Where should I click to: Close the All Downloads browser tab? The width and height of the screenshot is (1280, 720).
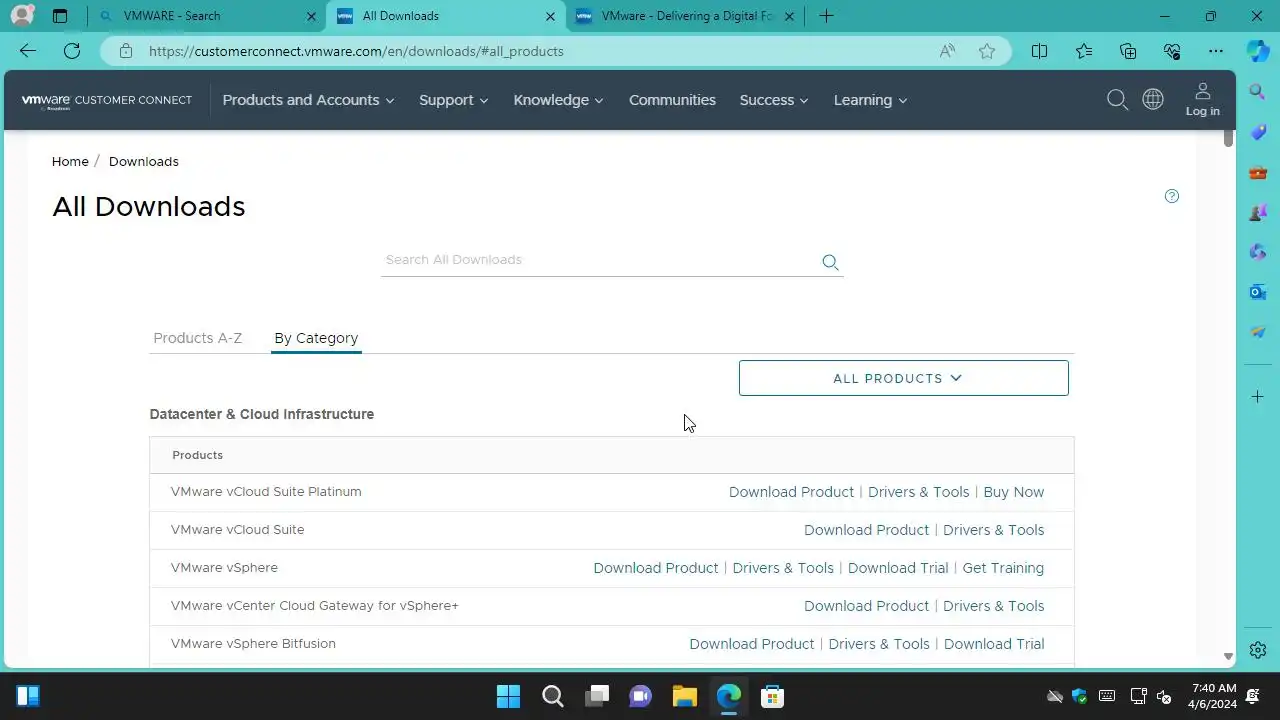pos(550,16)
